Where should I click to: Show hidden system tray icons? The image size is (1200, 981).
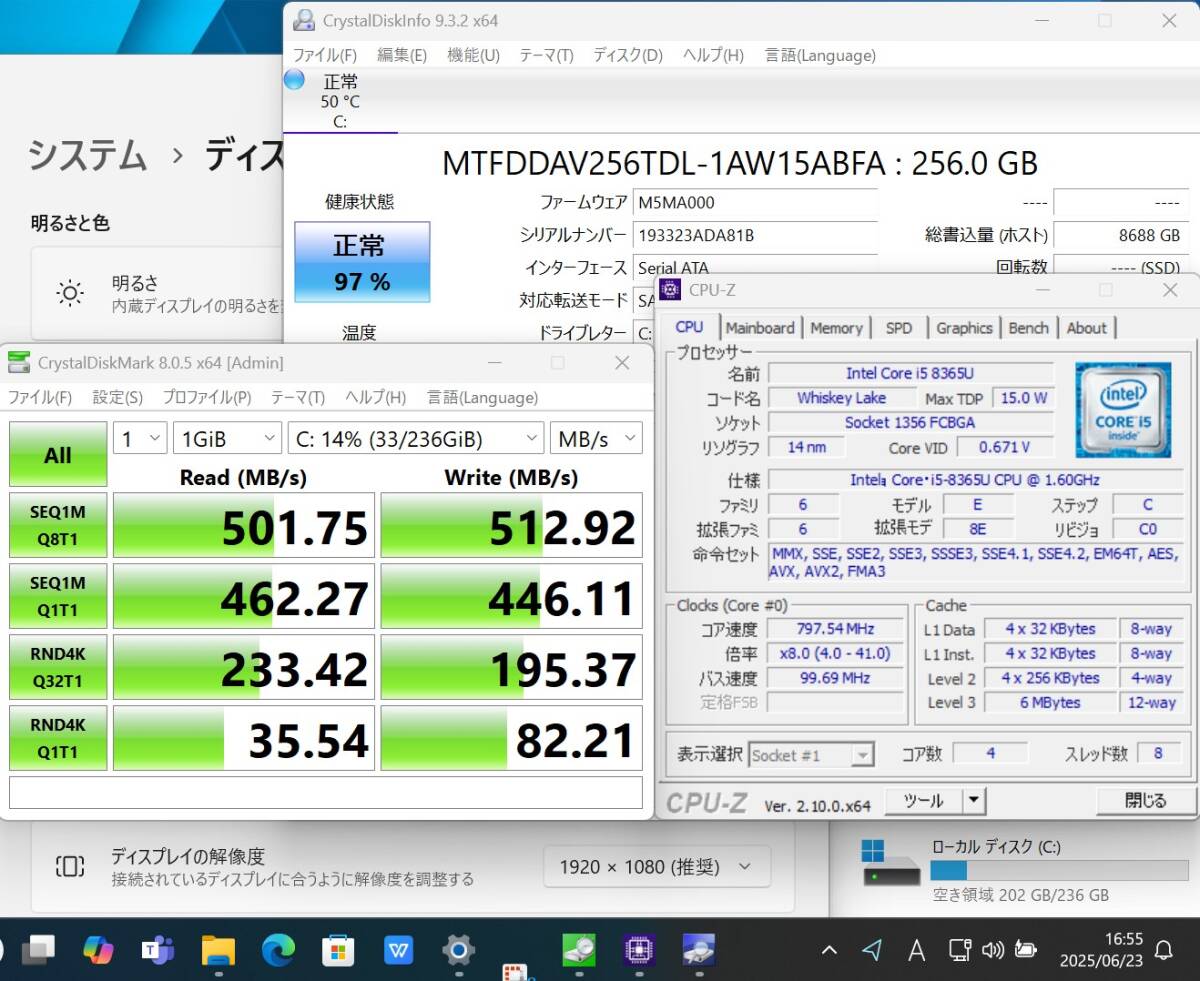(829, 949)
